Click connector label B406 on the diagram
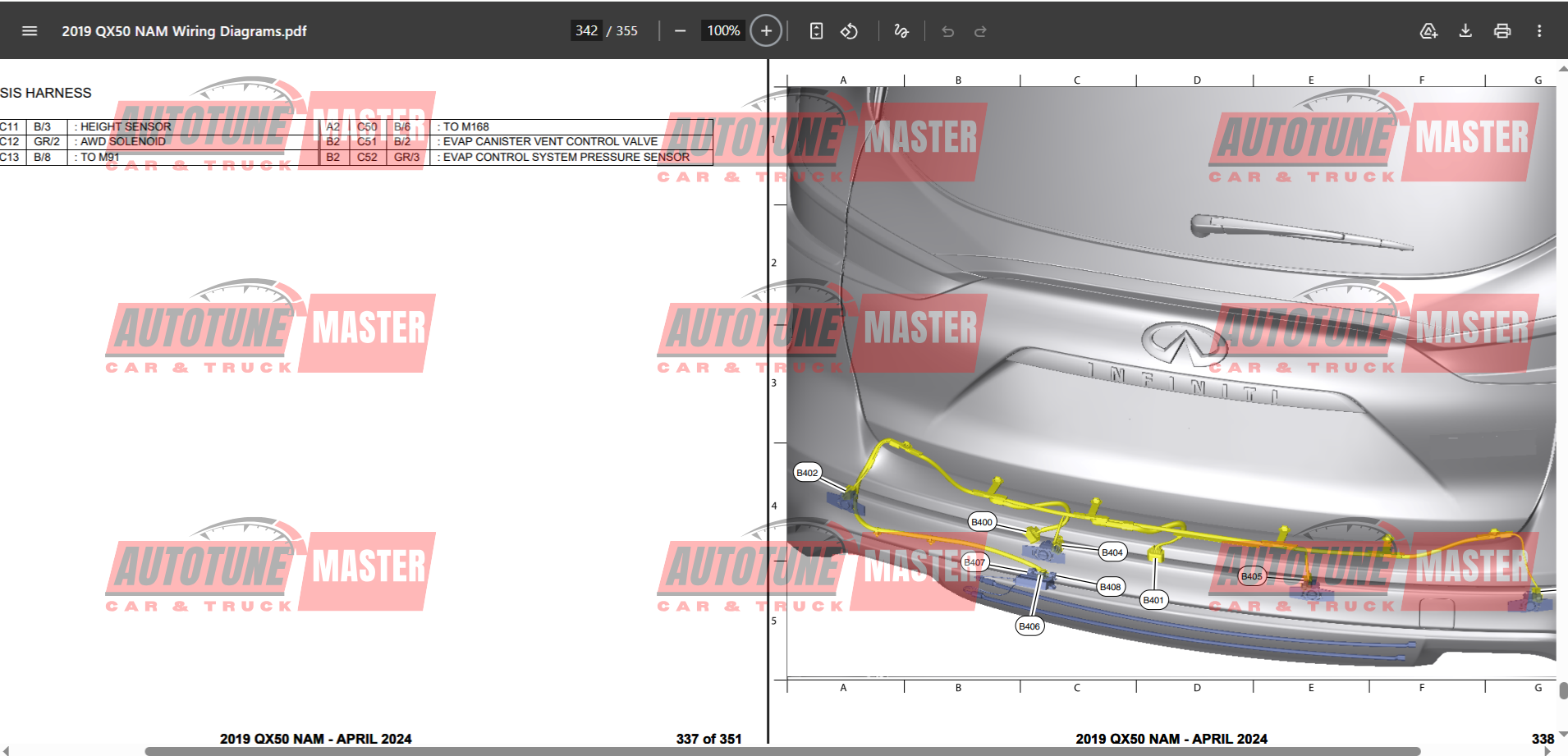 click(x=1029, y=626)
